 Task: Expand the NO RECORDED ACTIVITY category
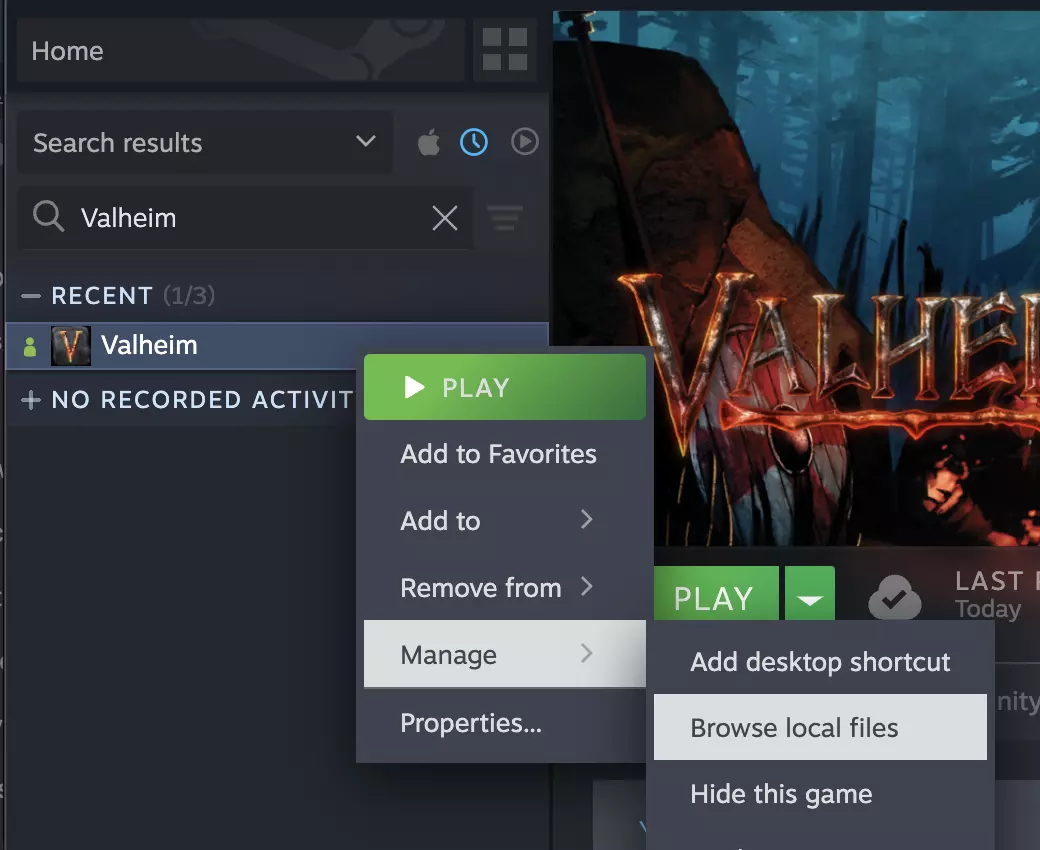(31, 400)
